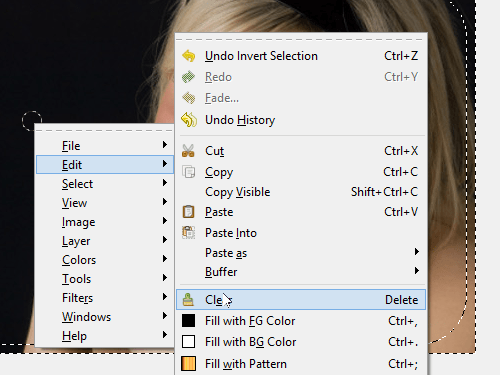Click the Cut scissors icon

(x=188, y=151)
